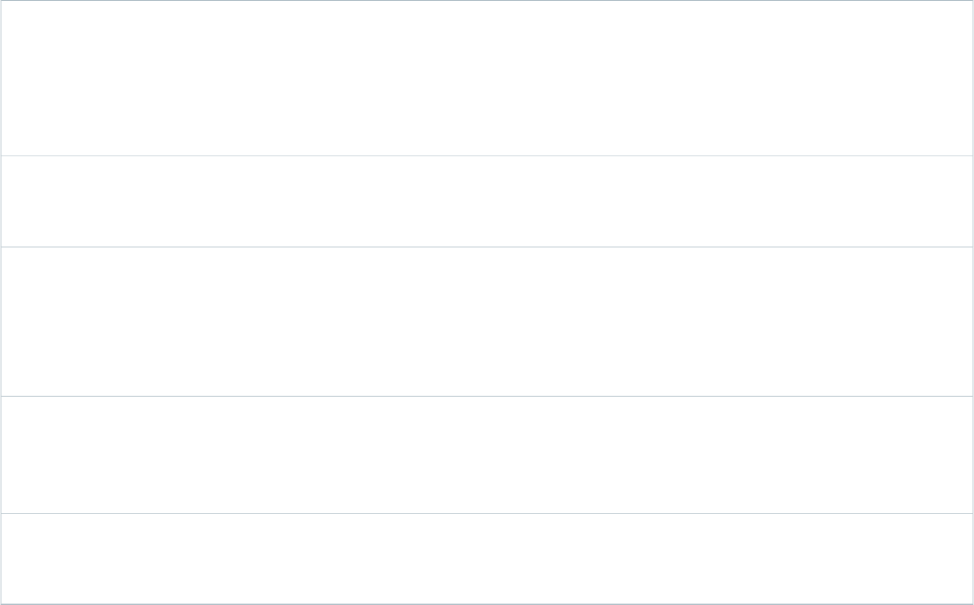Click the bottom empty row
This screenshot has width=974, height=605.
click(x=487, y=558)
